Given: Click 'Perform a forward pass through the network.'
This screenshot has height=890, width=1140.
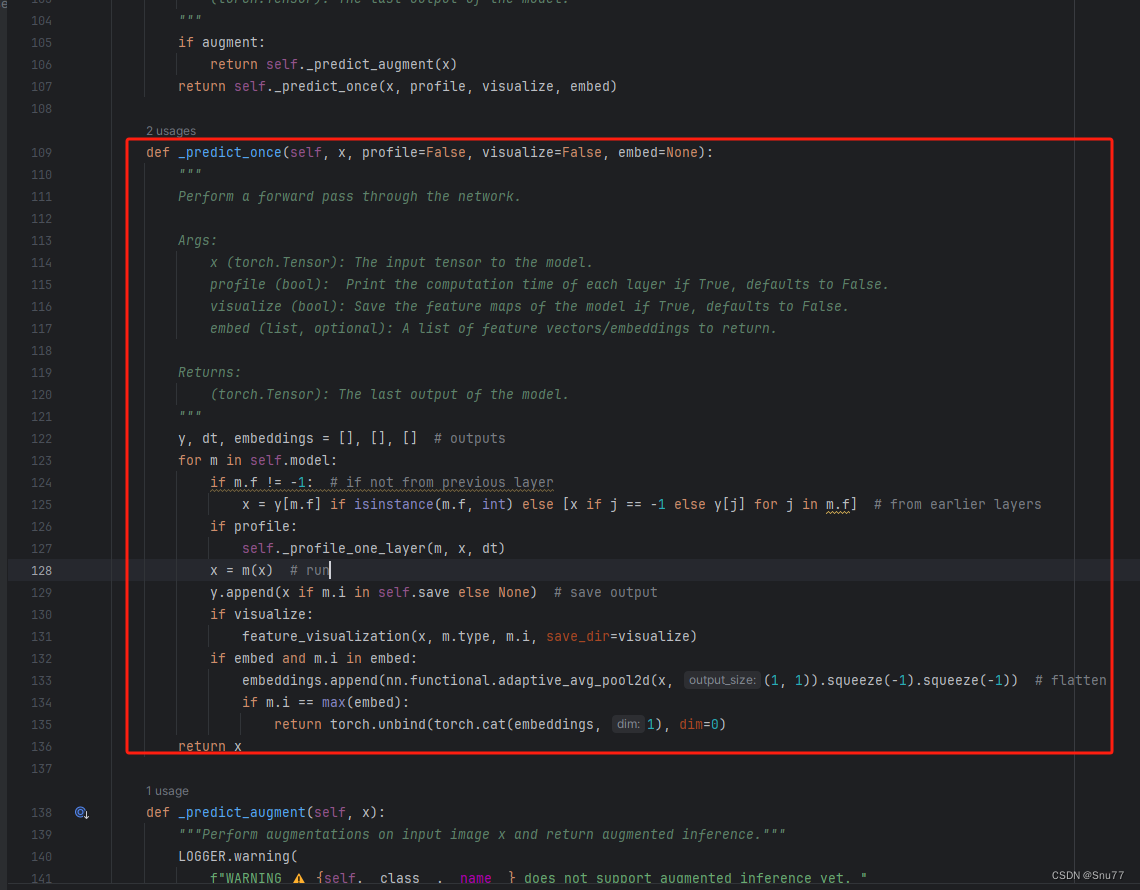Looking at the screenshot, I should coord(350,196).
